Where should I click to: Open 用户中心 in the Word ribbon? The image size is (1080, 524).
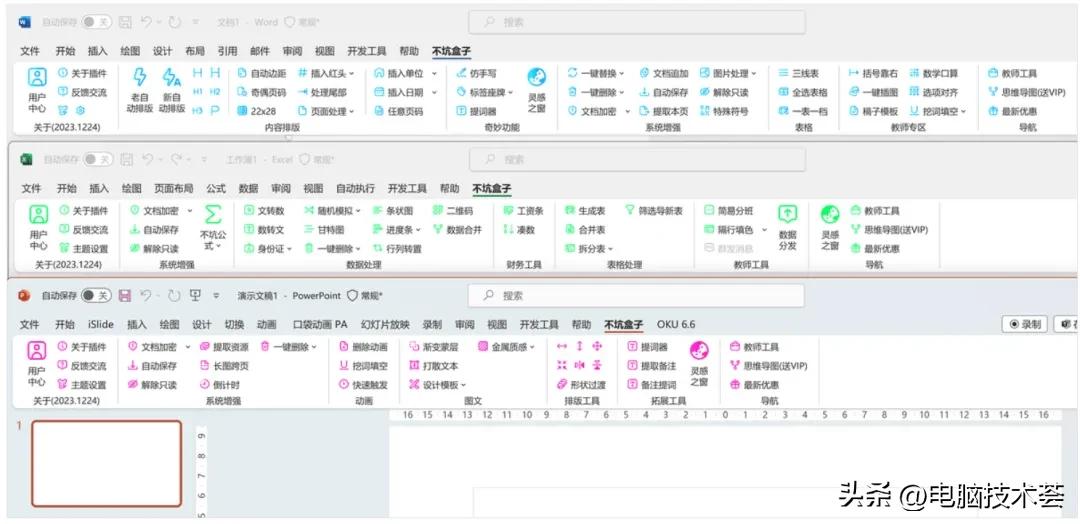coord(37,90)
